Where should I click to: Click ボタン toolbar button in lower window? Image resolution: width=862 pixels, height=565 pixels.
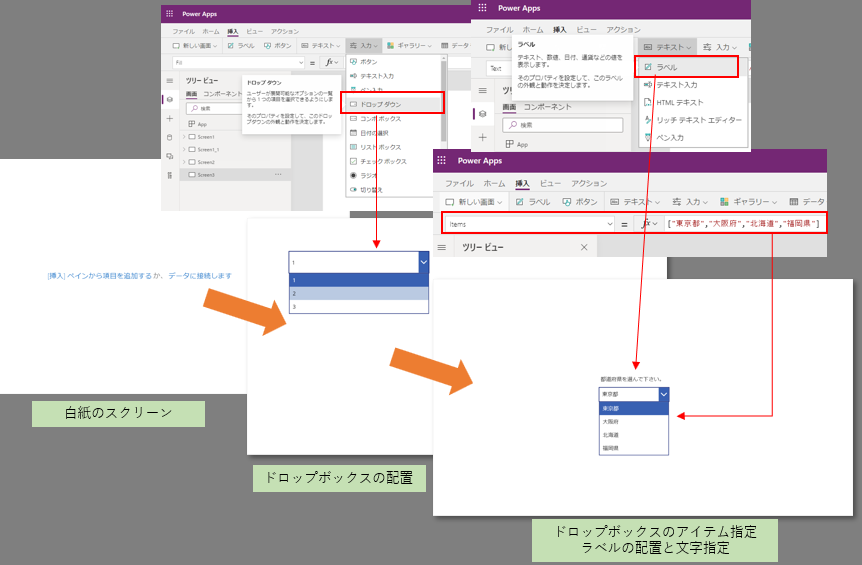(x=579, y=202)
